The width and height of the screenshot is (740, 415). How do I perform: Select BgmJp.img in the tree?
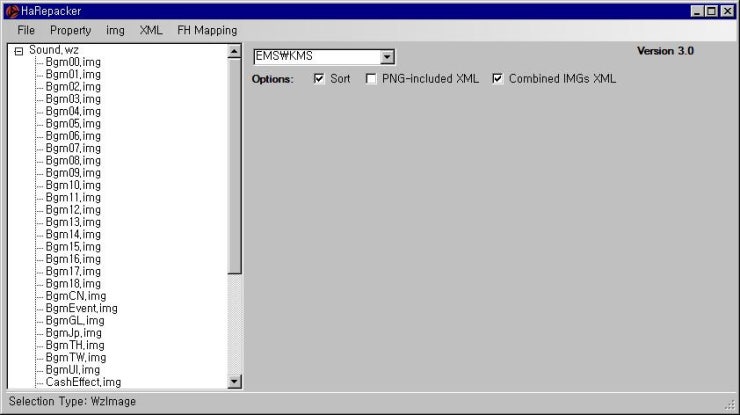74,333
